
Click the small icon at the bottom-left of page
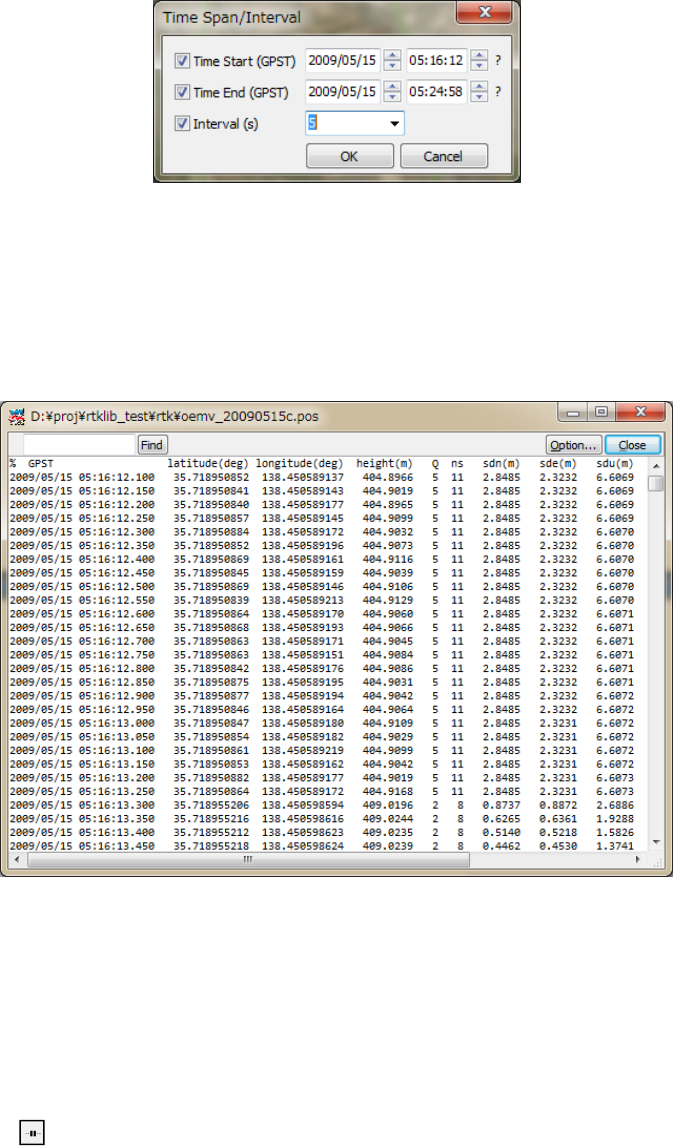coord(32,1131)
